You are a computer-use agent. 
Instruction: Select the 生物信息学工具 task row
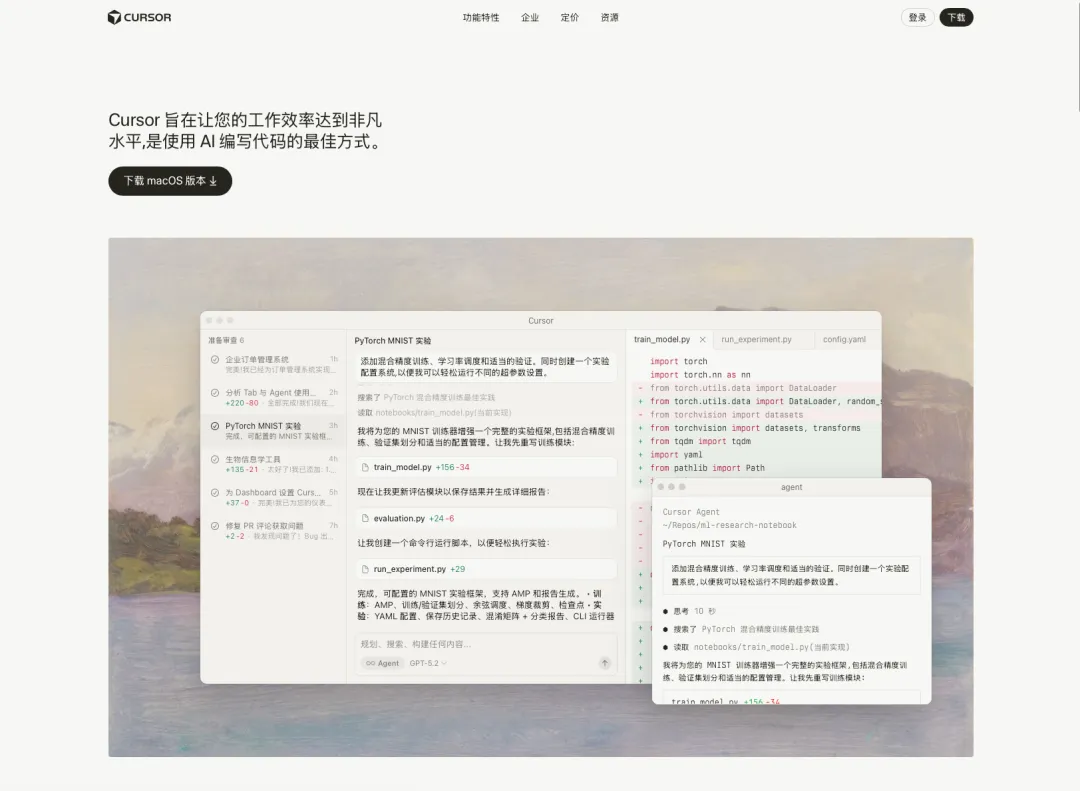coord(274,464)
